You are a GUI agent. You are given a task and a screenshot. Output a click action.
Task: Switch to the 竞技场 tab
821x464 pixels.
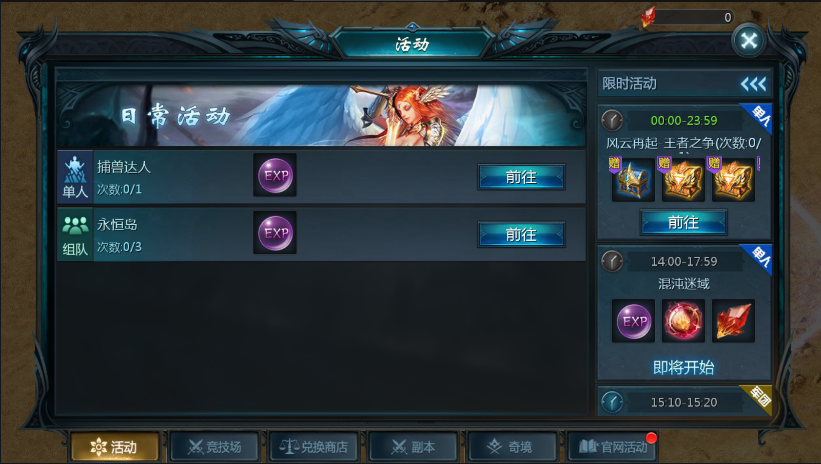tap(214, 447)
